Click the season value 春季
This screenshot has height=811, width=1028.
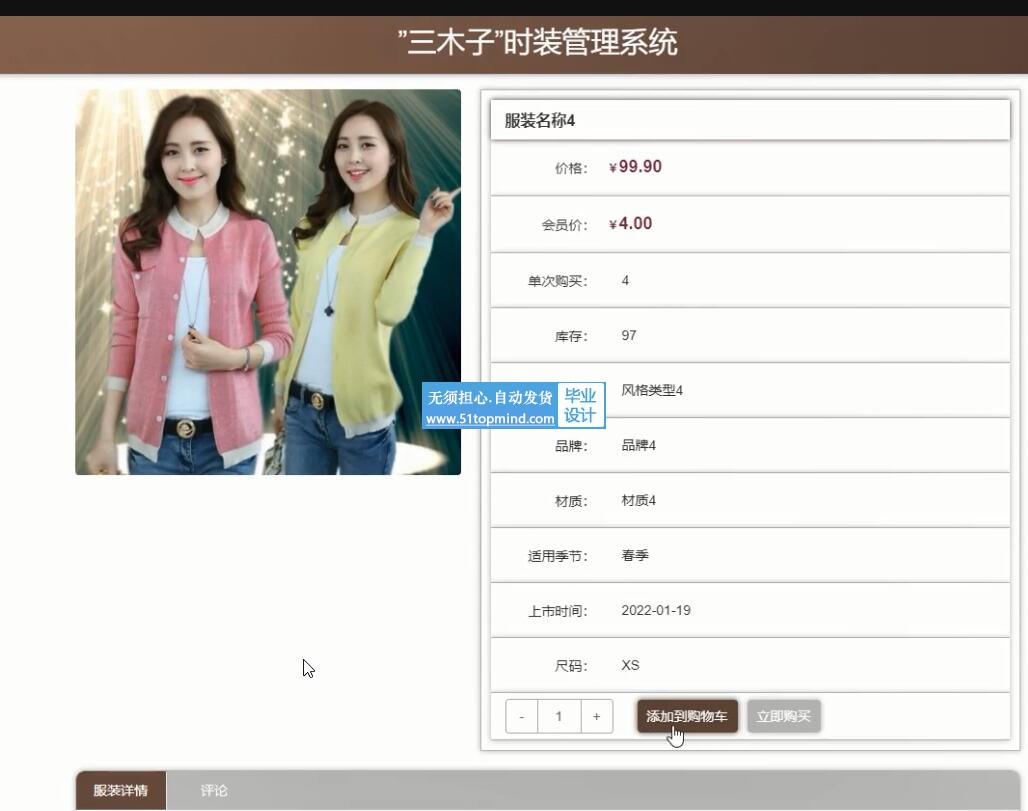[635, 555]
